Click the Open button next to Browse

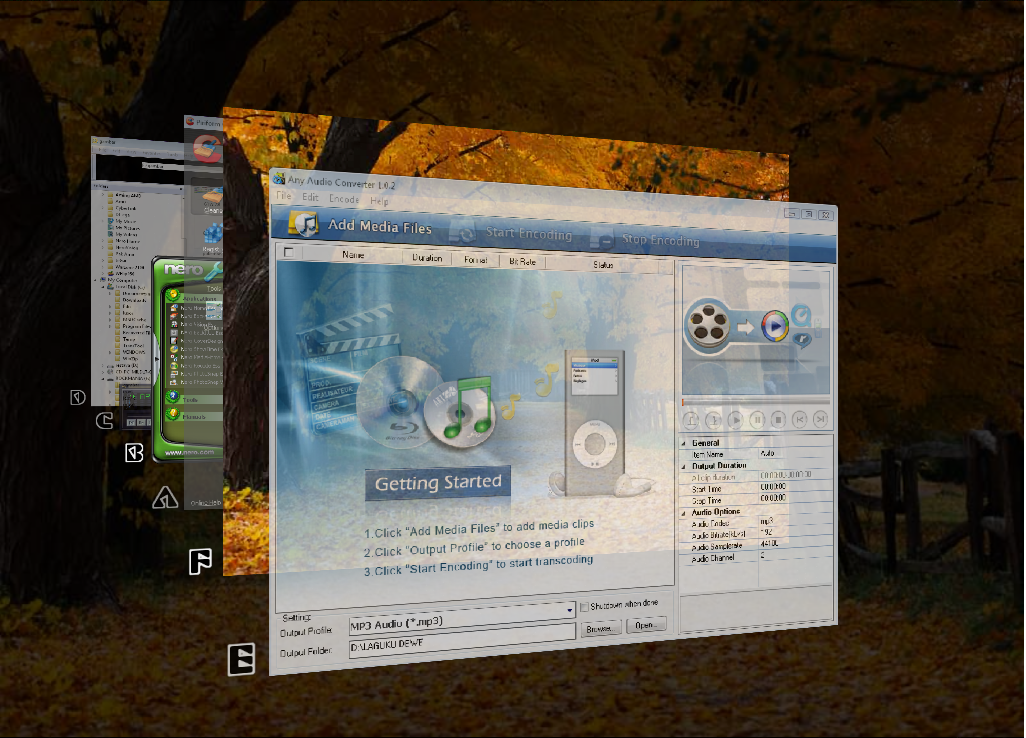tap(647, 624)
